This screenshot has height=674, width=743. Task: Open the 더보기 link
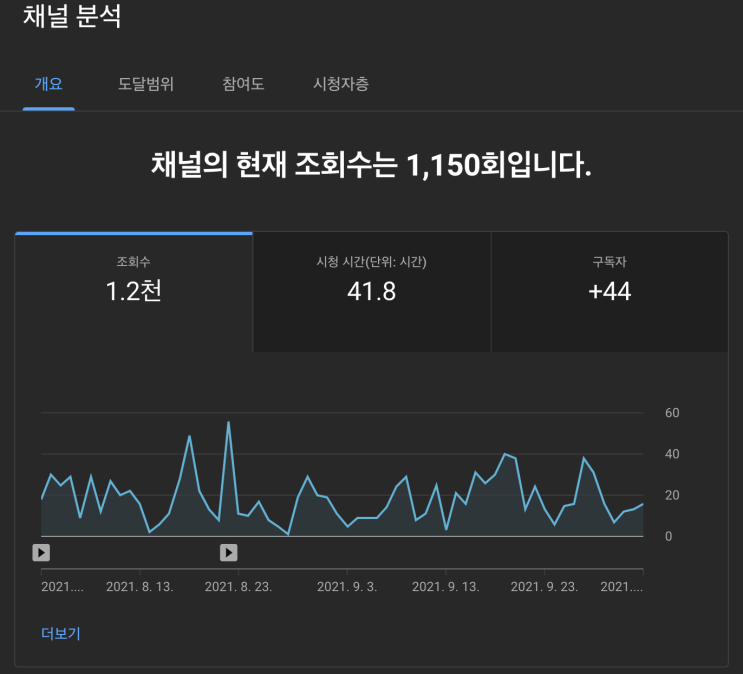pyautogui.click(x=61, y=634)
